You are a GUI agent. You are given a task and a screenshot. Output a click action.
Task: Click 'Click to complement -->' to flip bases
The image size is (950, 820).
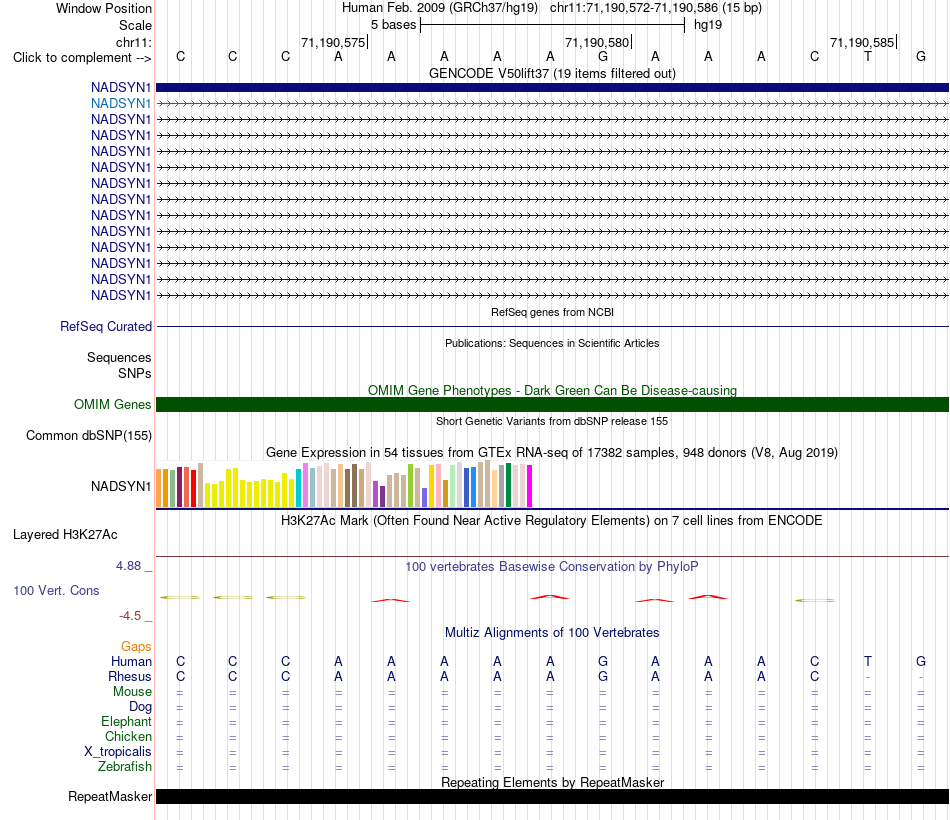(82, 58)
